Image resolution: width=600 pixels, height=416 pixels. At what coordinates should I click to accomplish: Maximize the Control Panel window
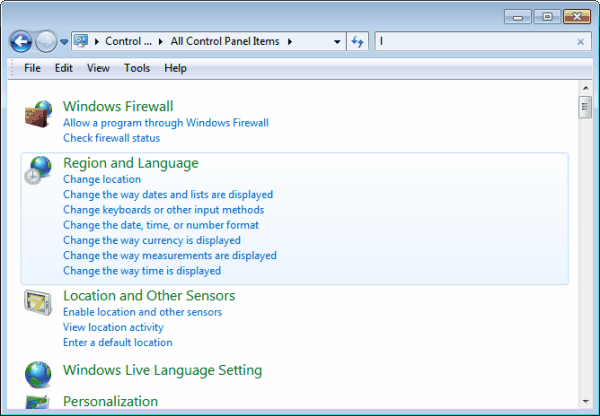(547, 17)
